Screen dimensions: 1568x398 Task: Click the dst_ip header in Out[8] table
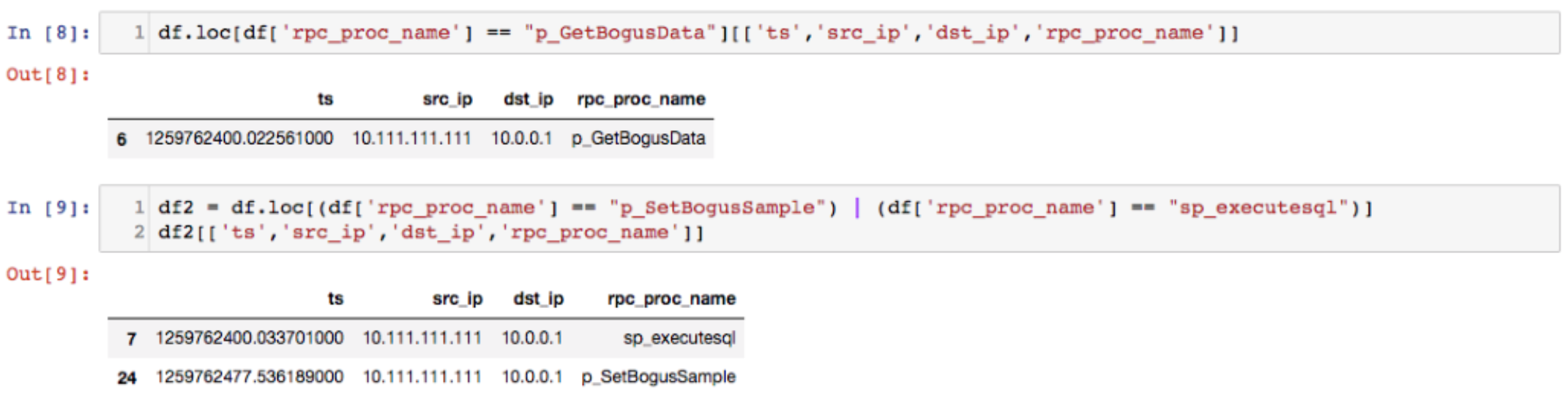click(529, 99)
